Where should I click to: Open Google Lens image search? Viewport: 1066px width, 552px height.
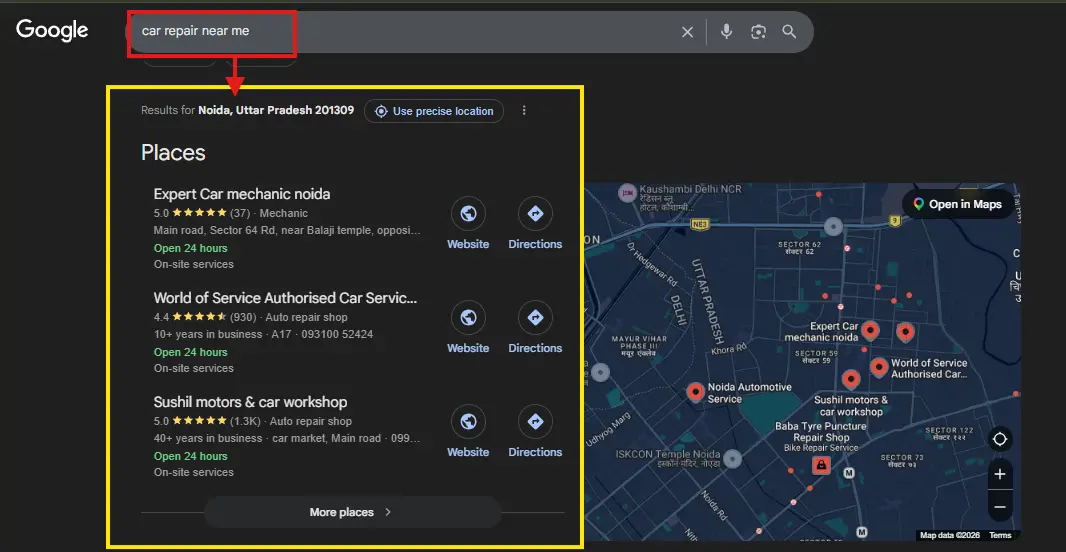click(758, 32)
